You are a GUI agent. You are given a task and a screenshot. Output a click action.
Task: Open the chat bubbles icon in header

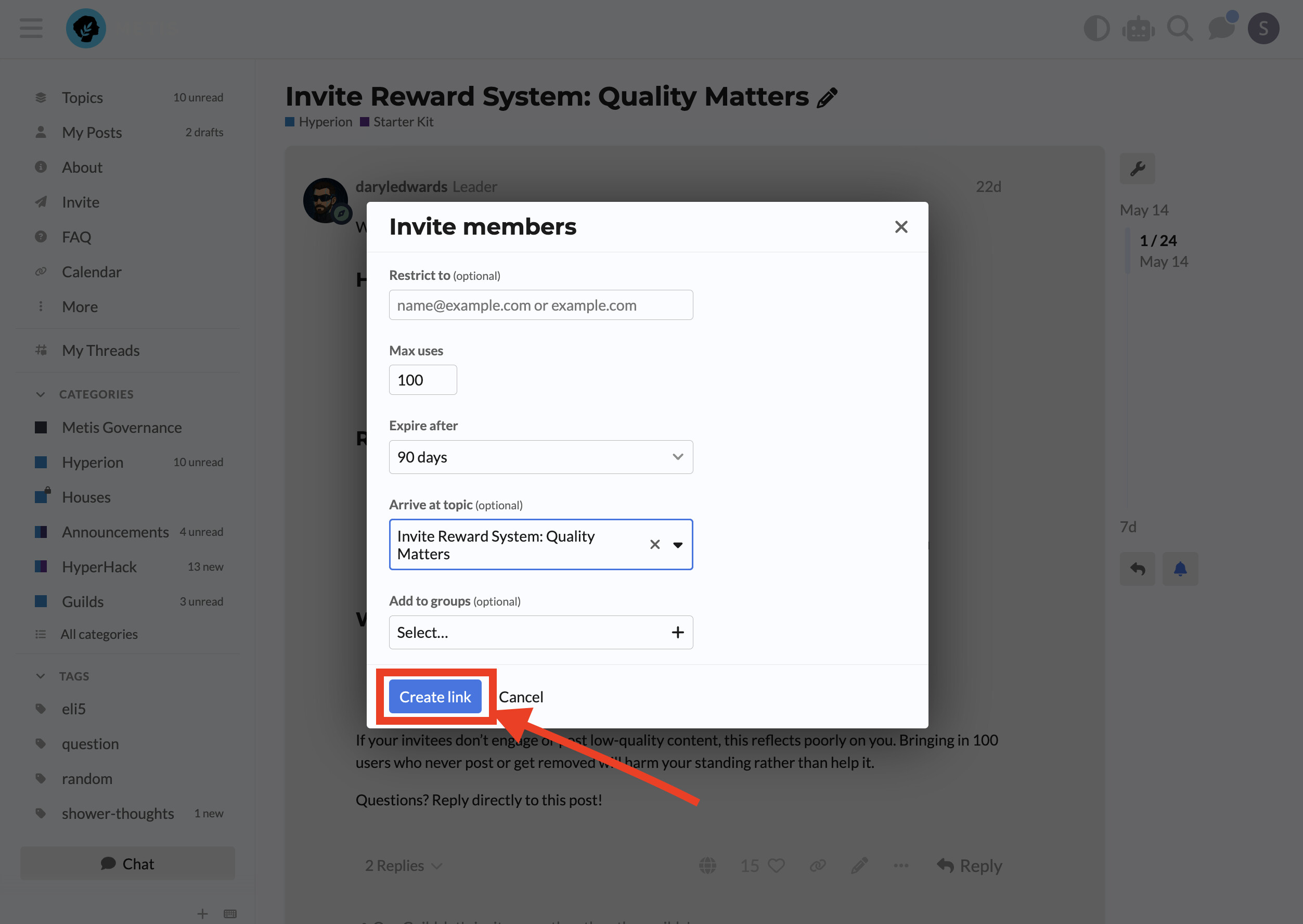[1221, 29]
